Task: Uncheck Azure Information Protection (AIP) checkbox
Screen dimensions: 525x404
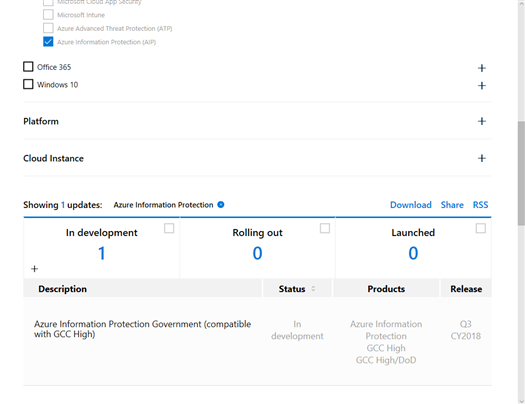Action: coord(48,42)
